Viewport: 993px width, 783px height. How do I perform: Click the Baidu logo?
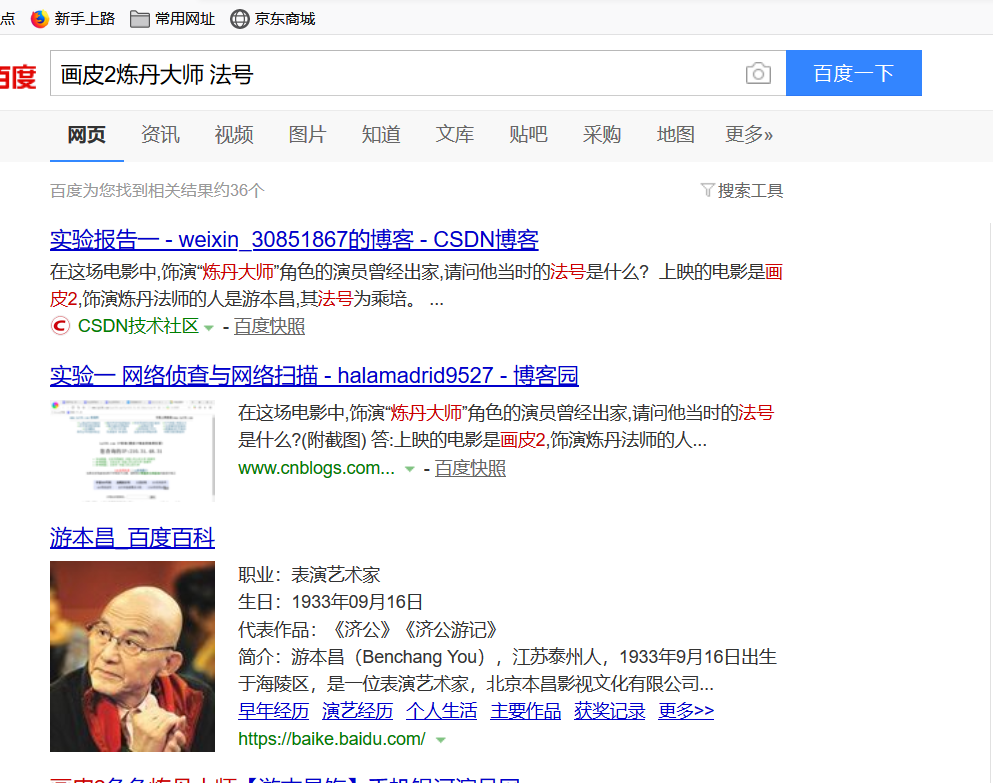pyautogui.click(x=17, y=76)
